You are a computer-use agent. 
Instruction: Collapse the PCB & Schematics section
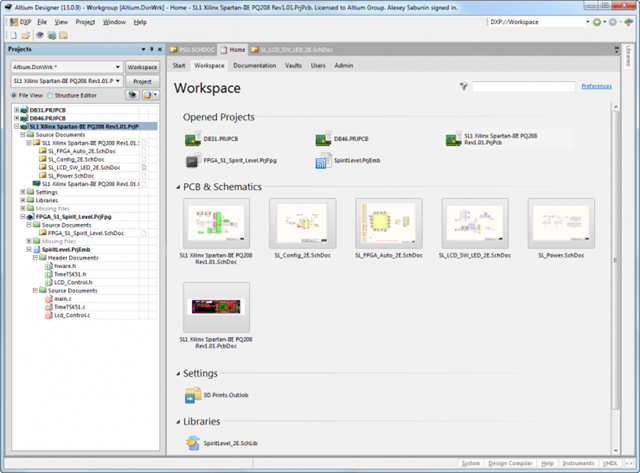pos(178,187)
